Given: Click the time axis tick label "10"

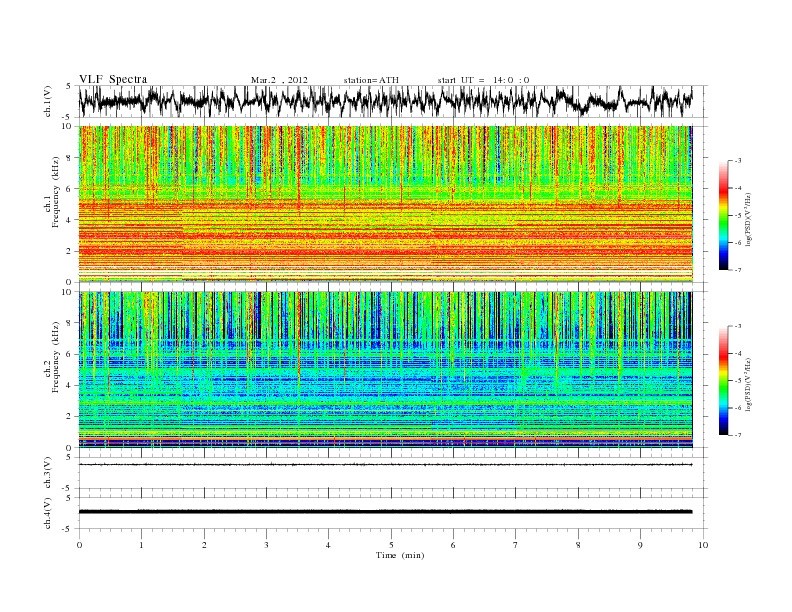Looking at the screenshot, I should [x=703, y=545].
